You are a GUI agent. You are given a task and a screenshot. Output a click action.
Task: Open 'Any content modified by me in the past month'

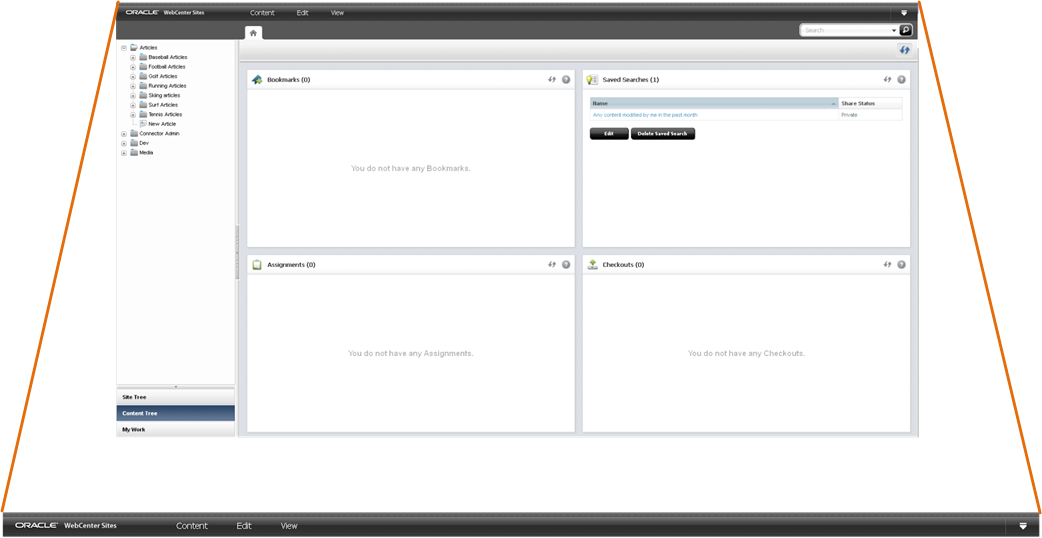click(x=645, y=115)
